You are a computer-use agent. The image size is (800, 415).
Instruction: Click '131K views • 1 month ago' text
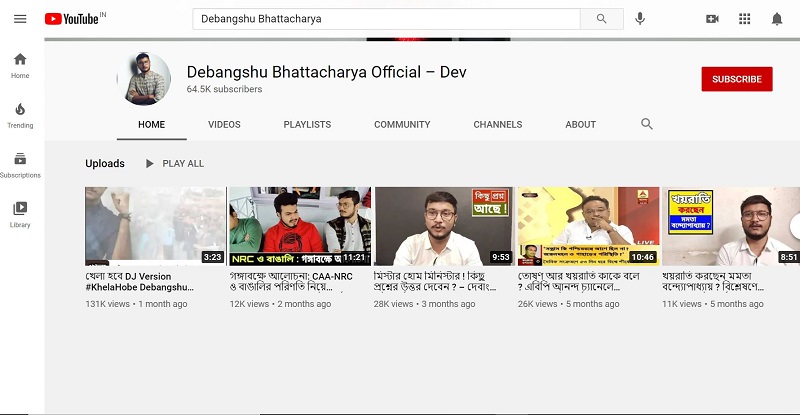click(136, 304)
